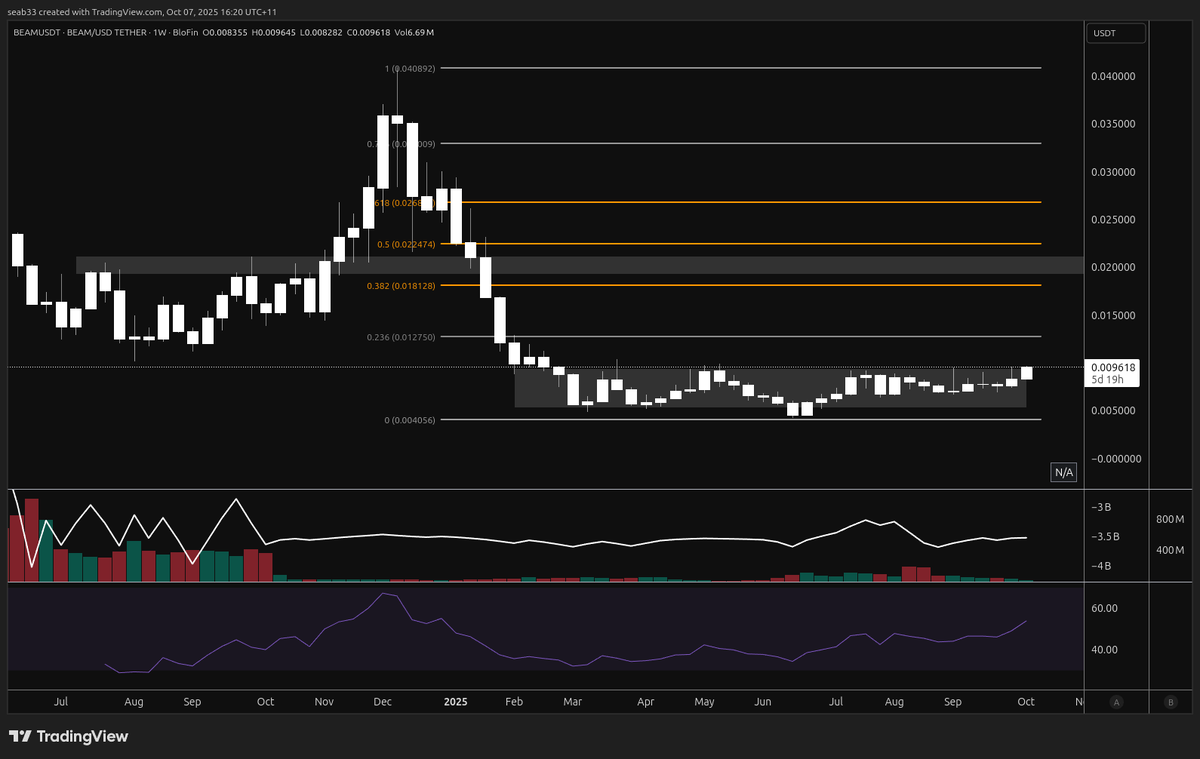1200x759 pixels.
Task: Select the Fib 0.5 (0.022474) label
Action: coord(406,244)
